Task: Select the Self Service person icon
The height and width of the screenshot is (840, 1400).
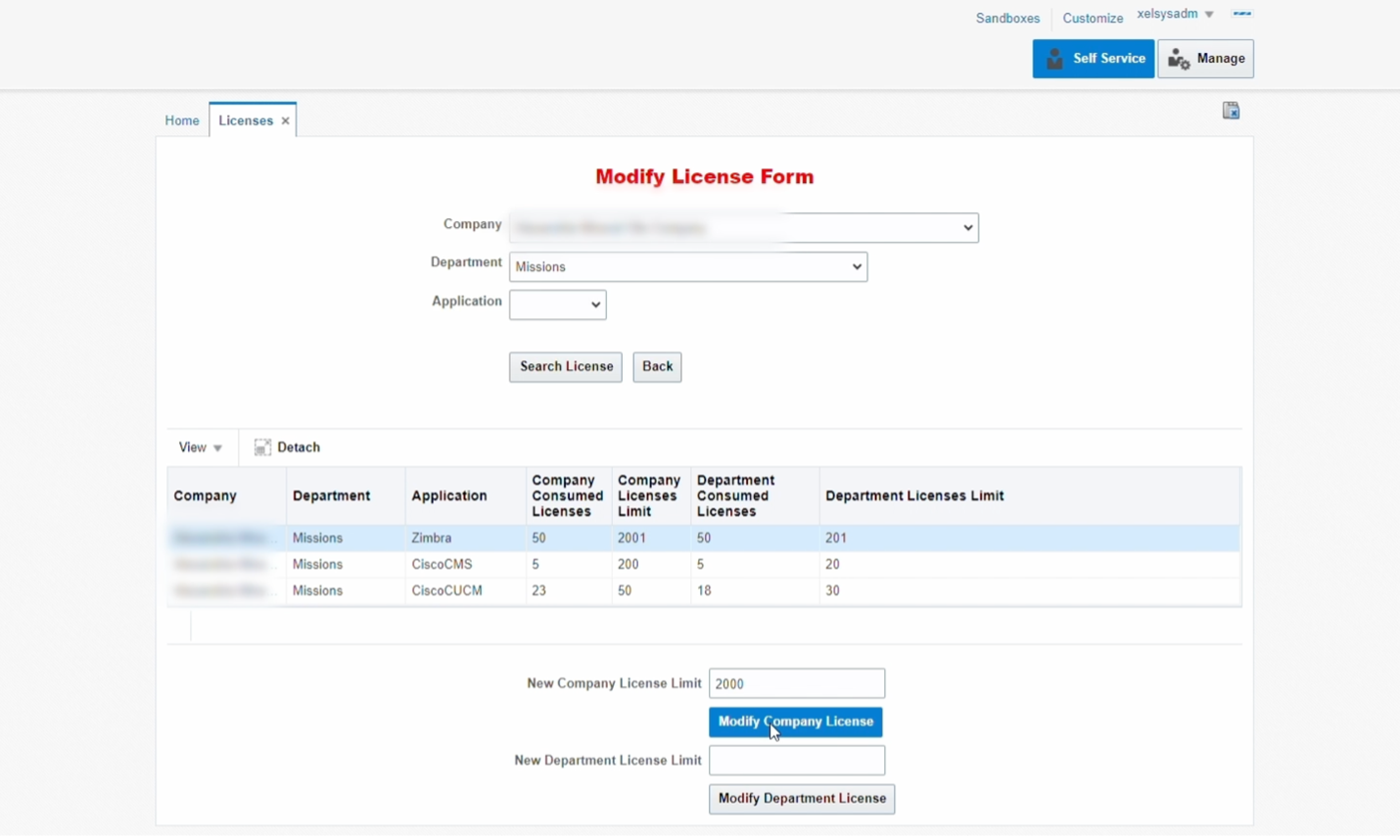Action: [1053, 59]
